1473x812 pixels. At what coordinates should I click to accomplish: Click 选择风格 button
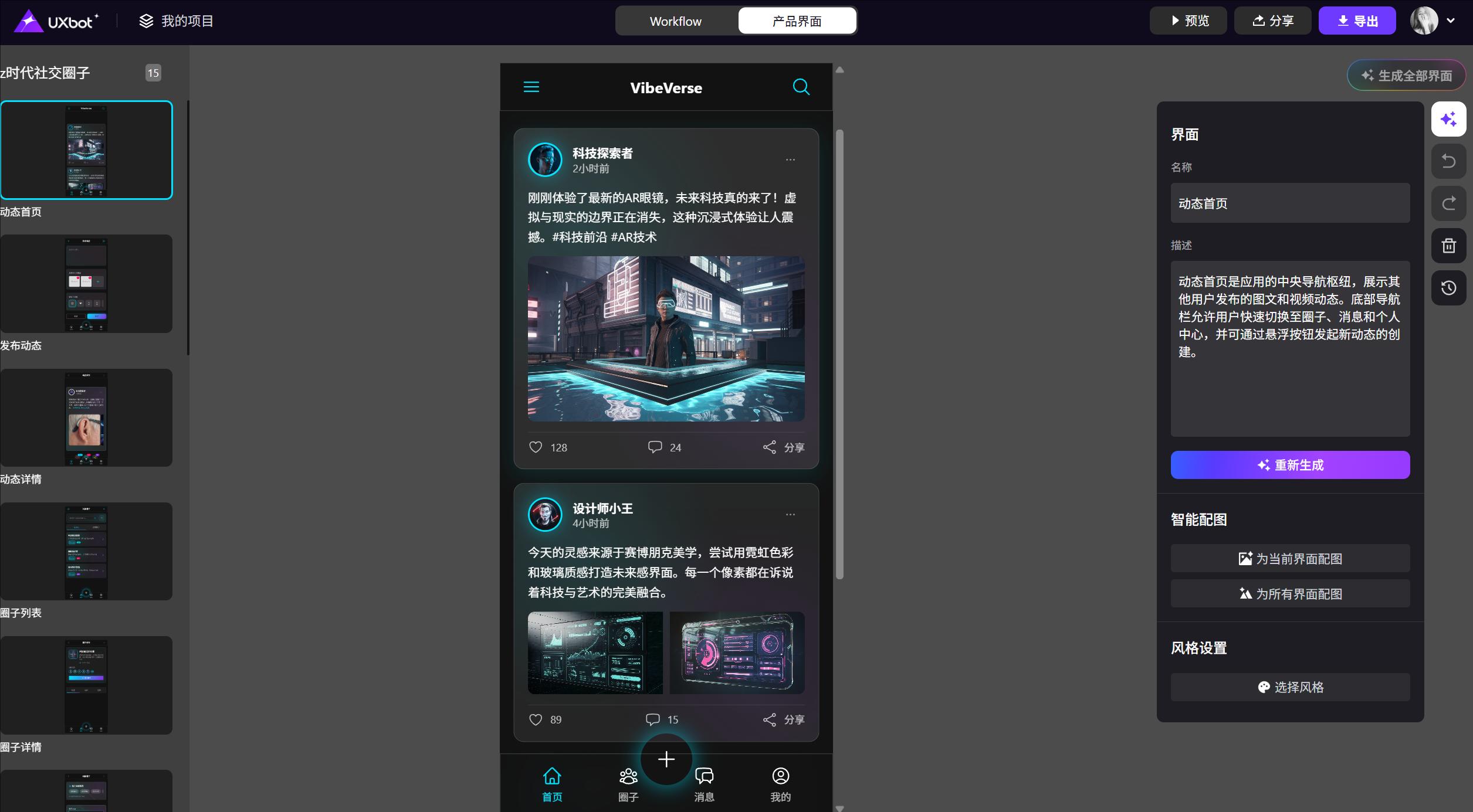point(1290,687)
